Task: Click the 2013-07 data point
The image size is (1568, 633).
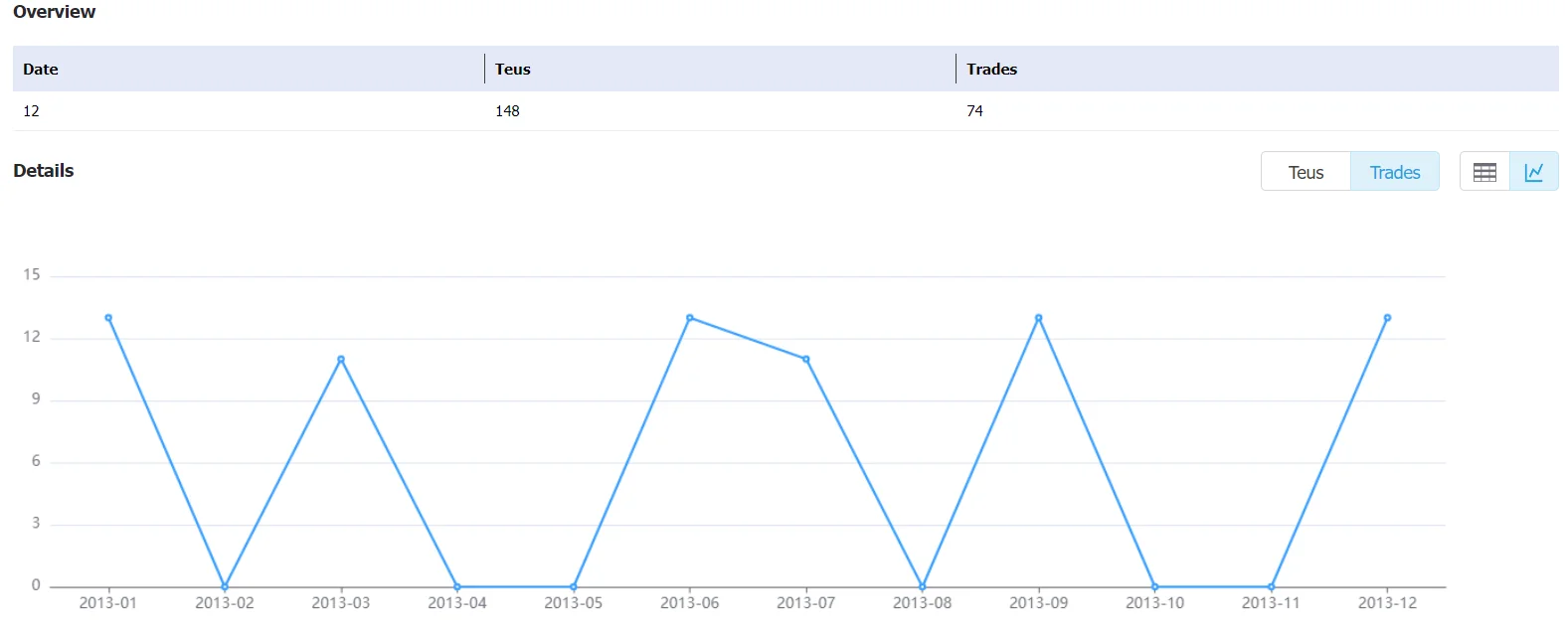Action: [806, 359]
